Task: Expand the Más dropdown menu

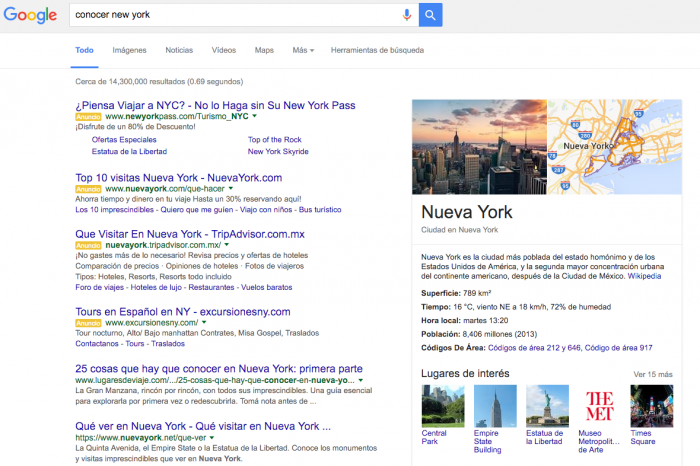Action: click(302, 50)
